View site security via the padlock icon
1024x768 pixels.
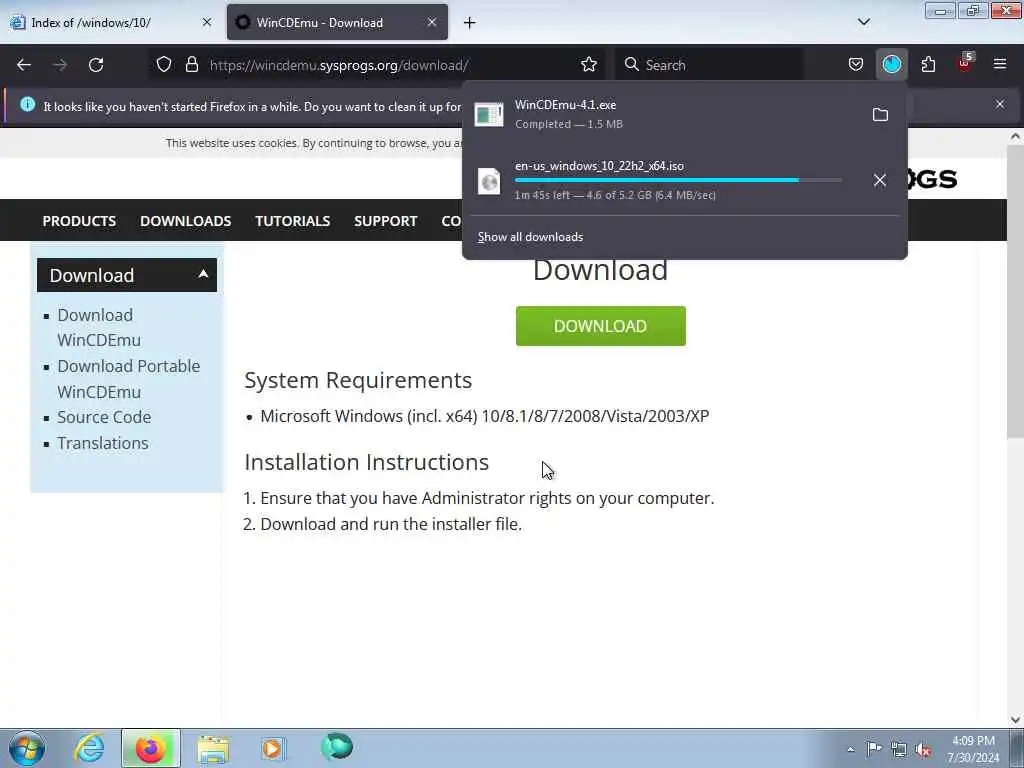[x=191, y=65]
